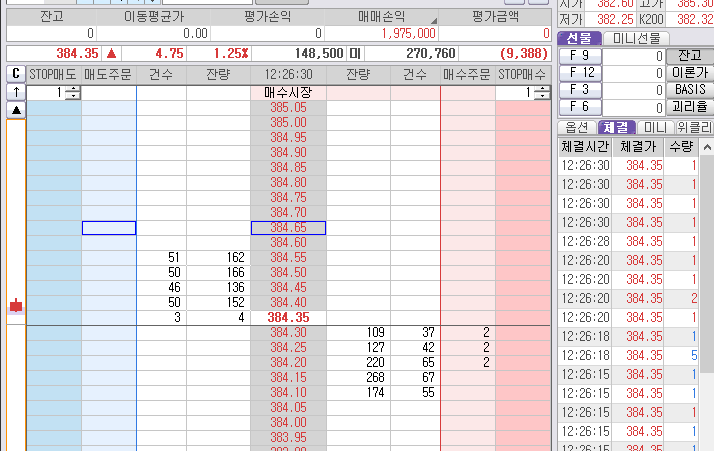Click the ask volume 162 cell
The image size is (714, 451).
[x=218, y=258]
